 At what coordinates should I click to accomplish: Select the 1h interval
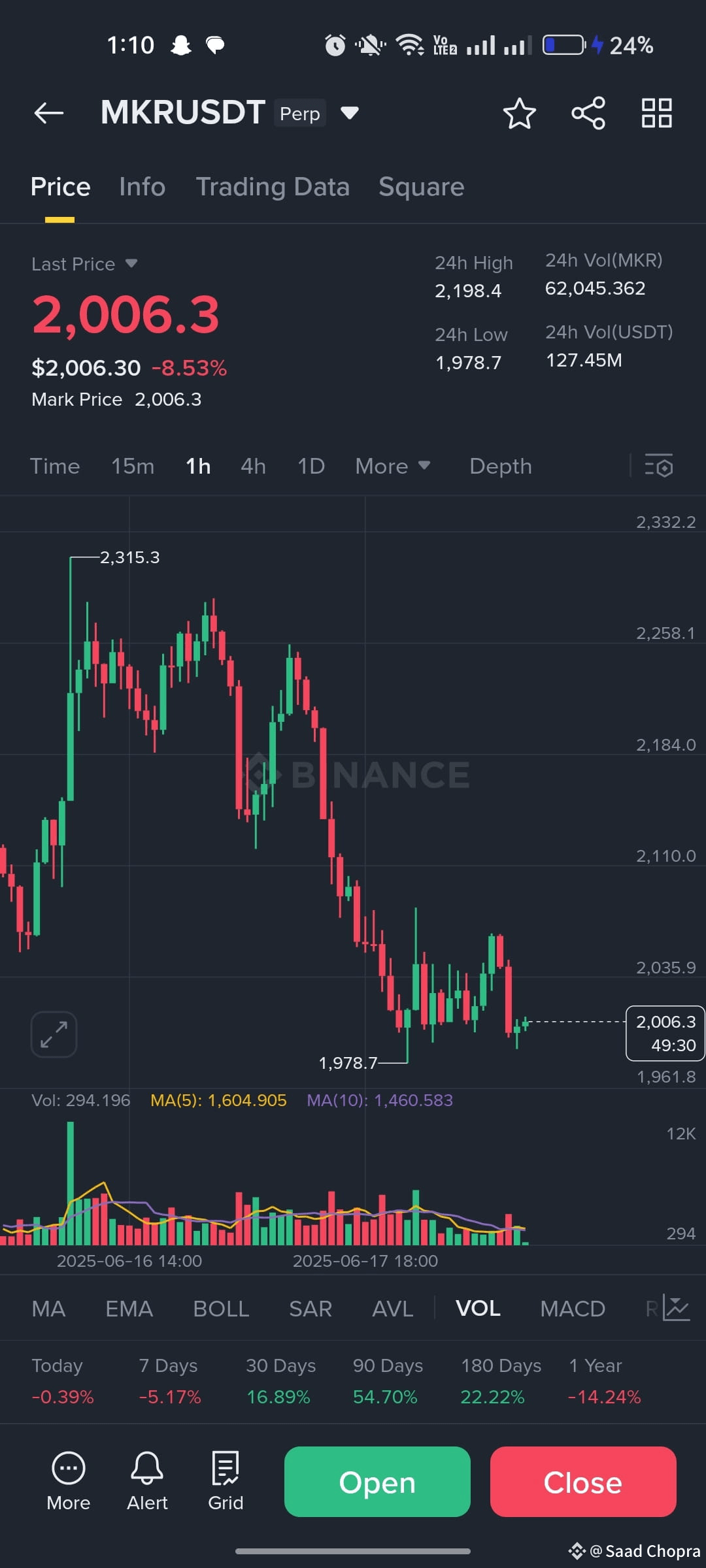pos(198,466)
